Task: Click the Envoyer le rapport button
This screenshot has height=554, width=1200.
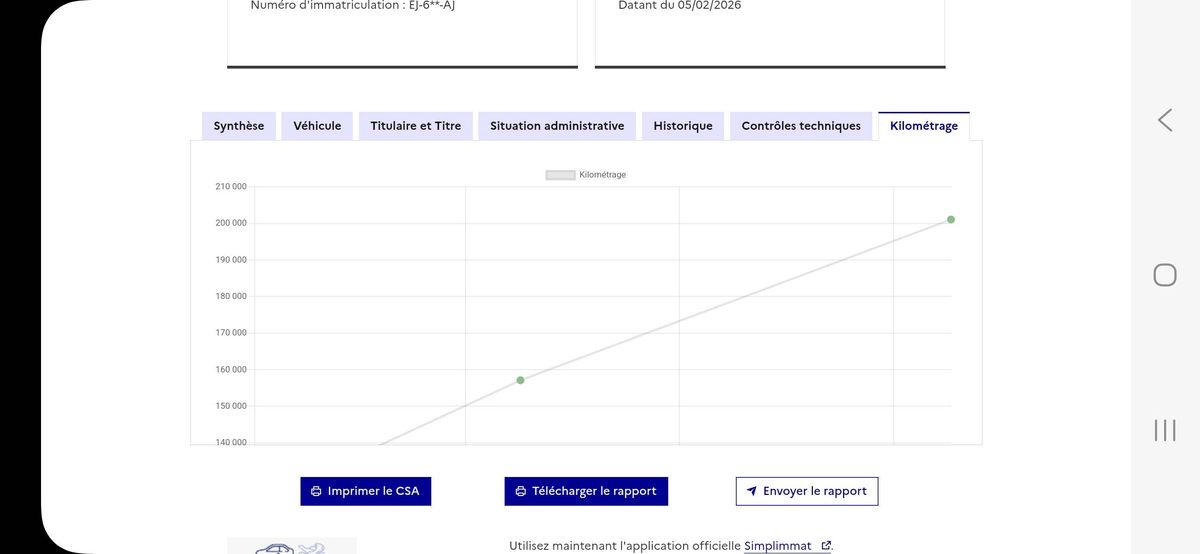Action: click(x=807, y=491)
